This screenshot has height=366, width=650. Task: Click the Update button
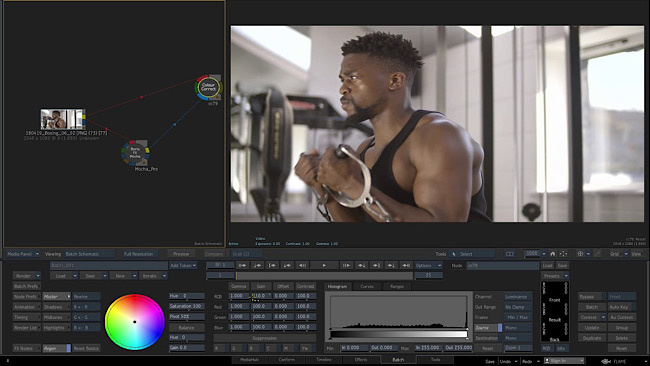point(592,327)
